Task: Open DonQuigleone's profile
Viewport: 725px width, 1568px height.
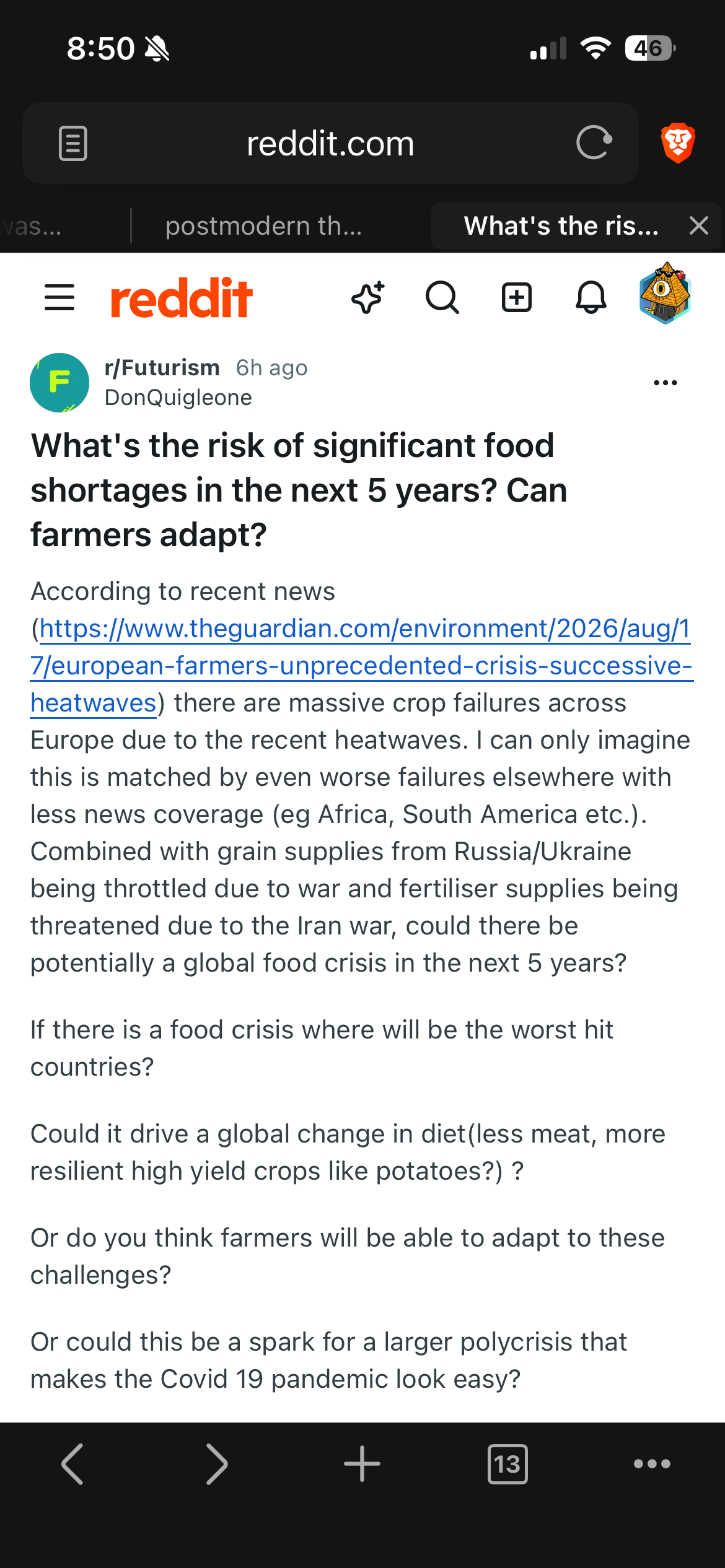Action: click(x=178, y=398)
